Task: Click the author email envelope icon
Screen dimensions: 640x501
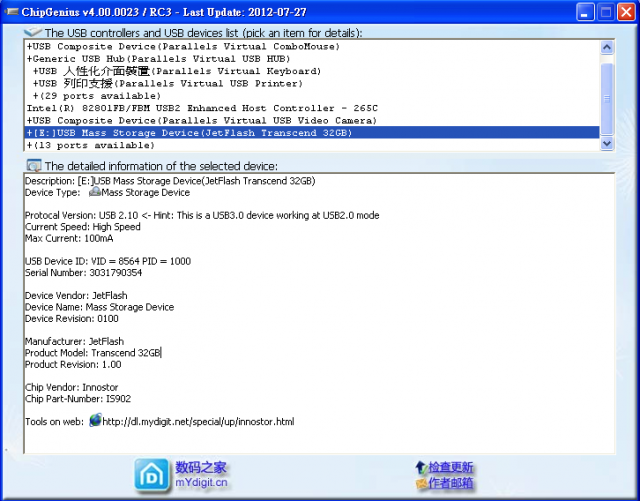Action: pyautogui.click(x=421, y=483)
